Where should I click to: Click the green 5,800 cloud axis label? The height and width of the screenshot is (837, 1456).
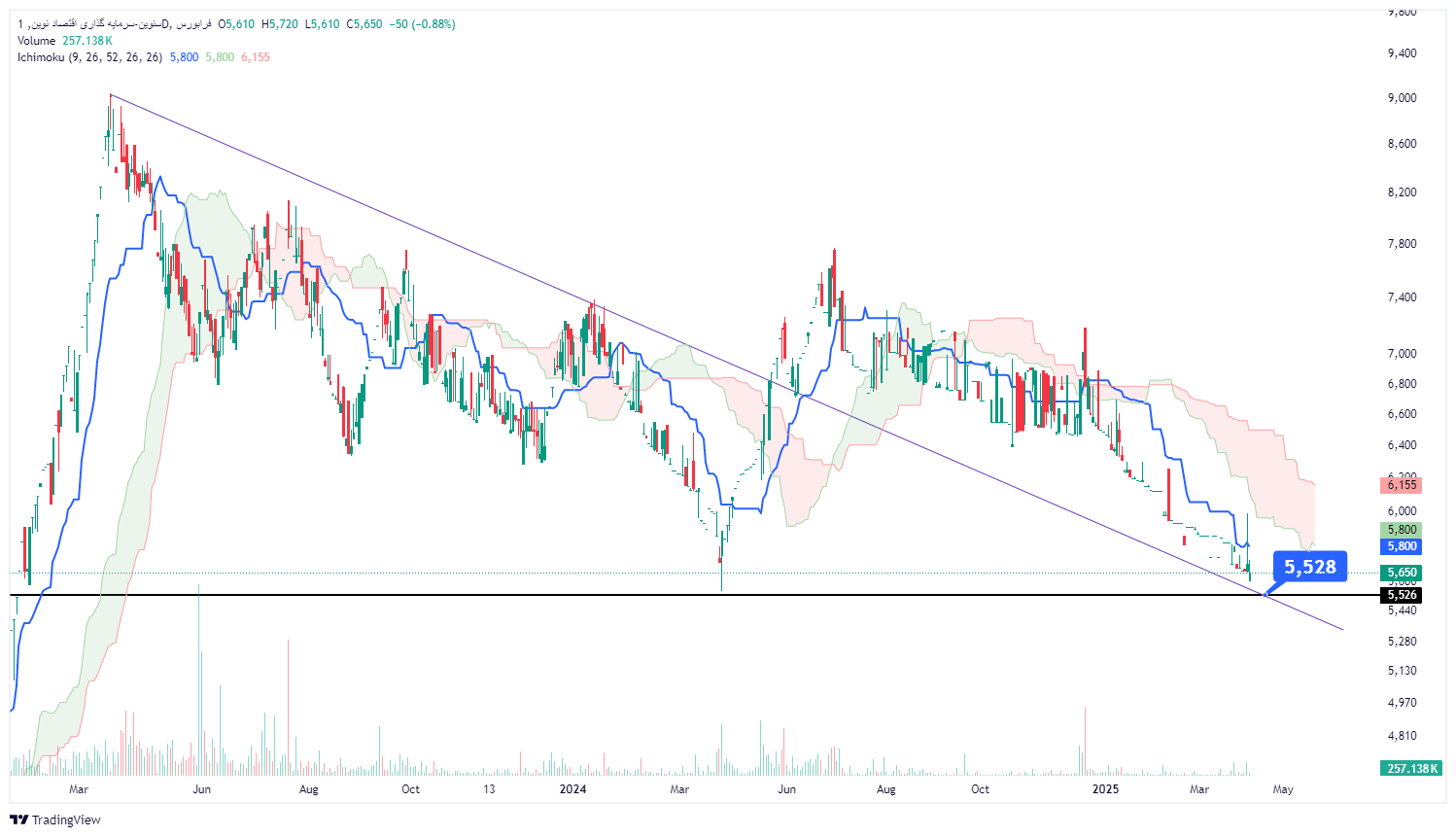(1401, 530)
